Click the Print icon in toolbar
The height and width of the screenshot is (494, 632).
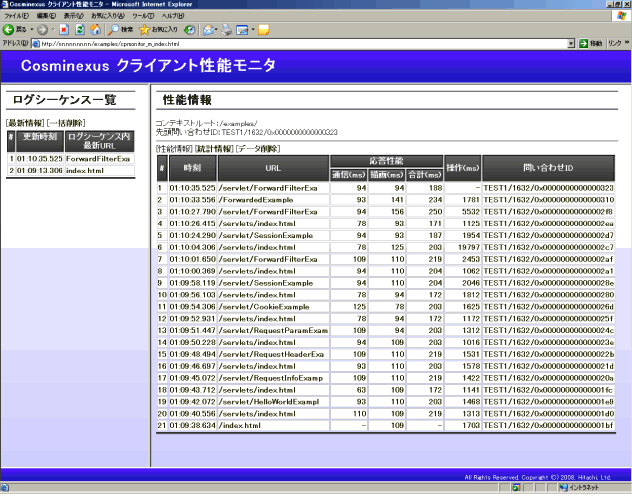pyautogui.click(x=227, y=30)
